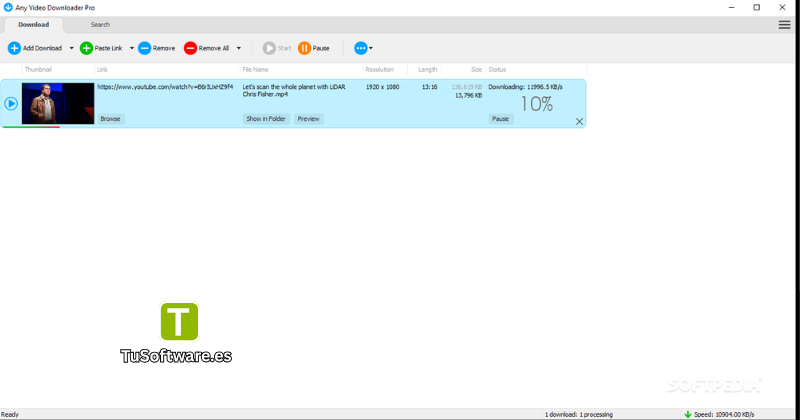Click the blue Remove button

coord(157,48)
